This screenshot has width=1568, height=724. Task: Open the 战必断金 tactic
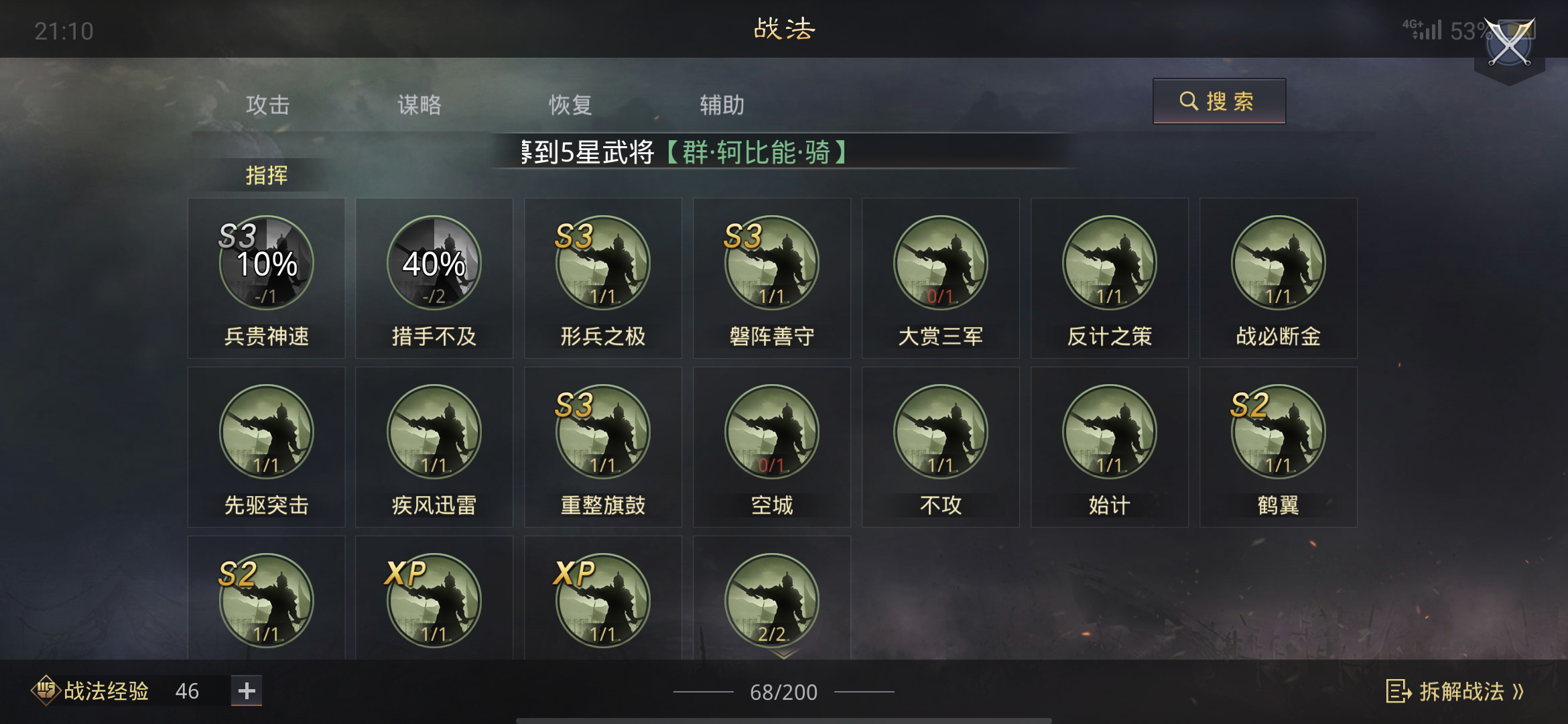point(1279,263)
